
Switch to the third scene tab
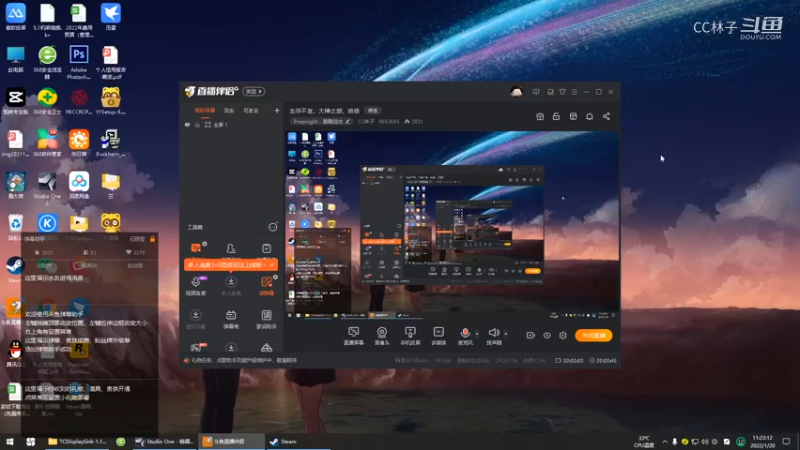pyautogui.click(x=251, y=110)
